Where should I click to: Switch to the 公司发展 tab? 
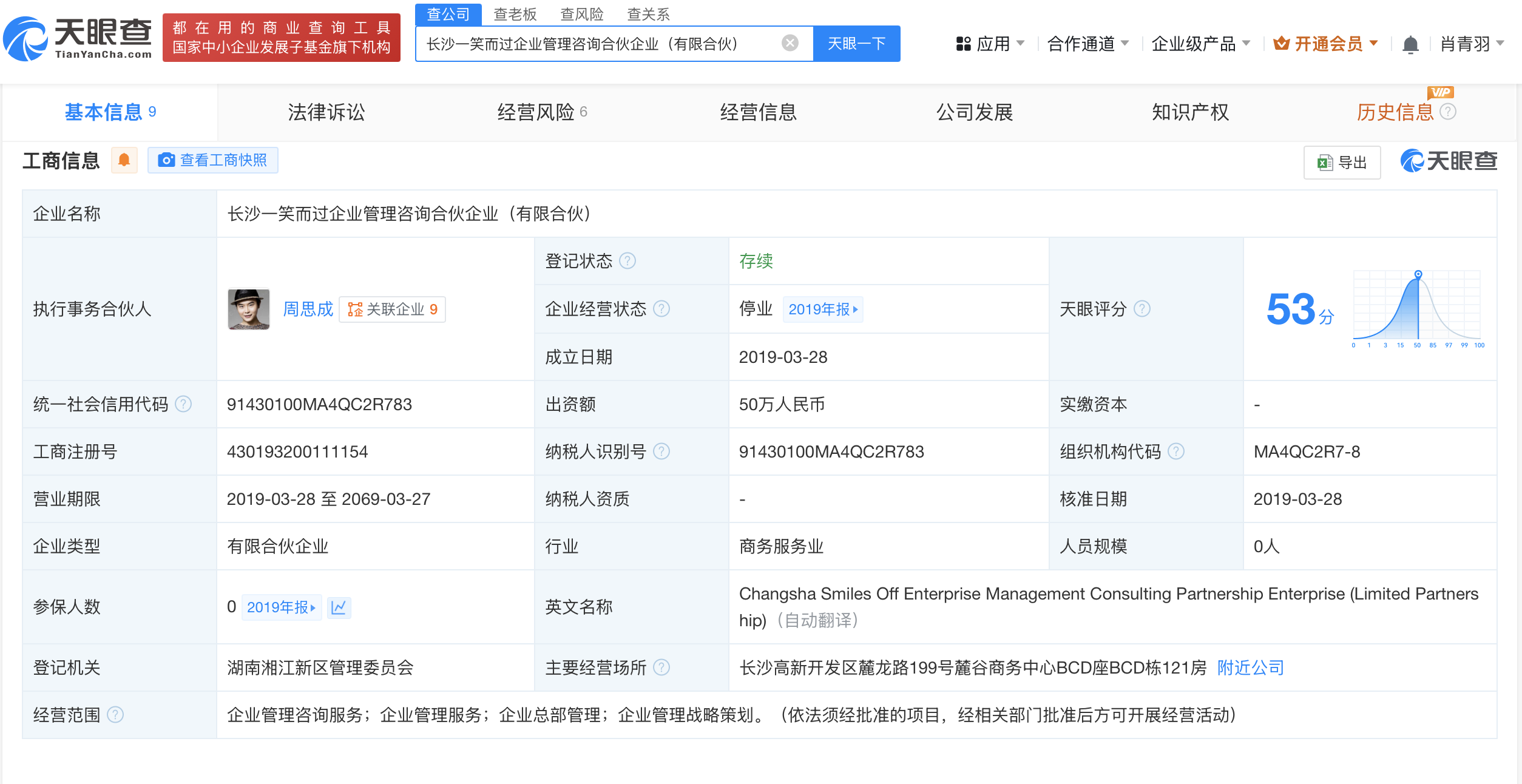point(974,112)
